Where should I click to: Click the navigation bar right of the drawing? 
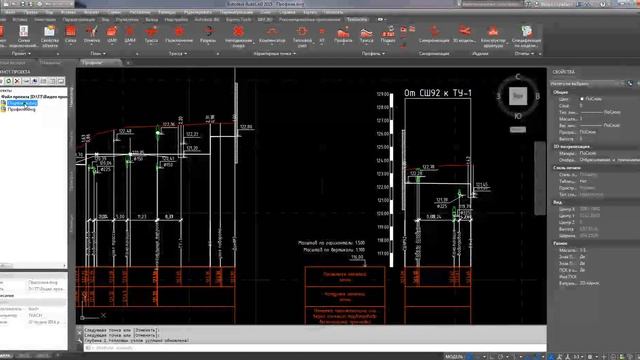click(x=540, y=178)
